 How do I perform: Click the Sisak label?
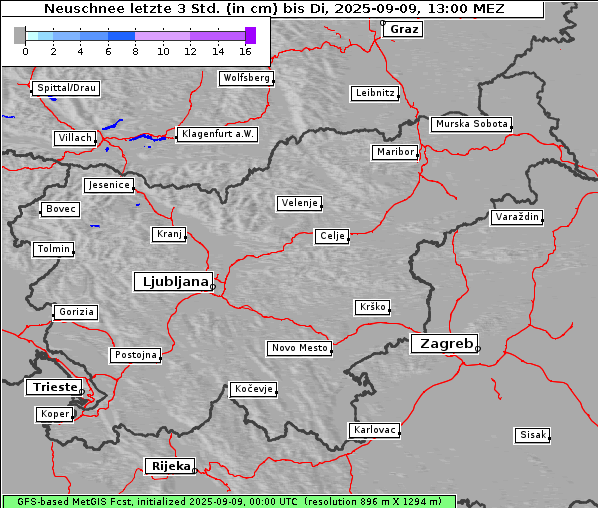532,435
